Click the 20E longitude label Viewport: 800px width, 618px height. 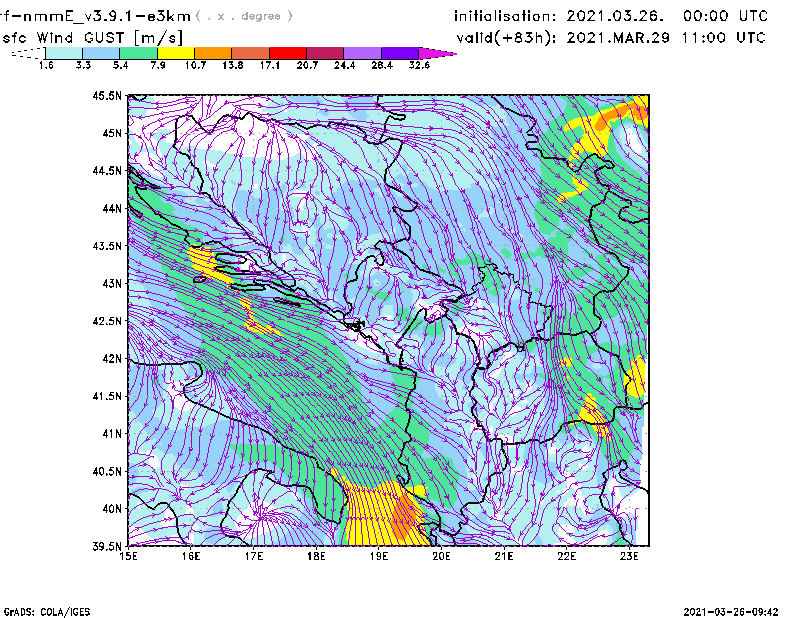click(x=441, y=556)
